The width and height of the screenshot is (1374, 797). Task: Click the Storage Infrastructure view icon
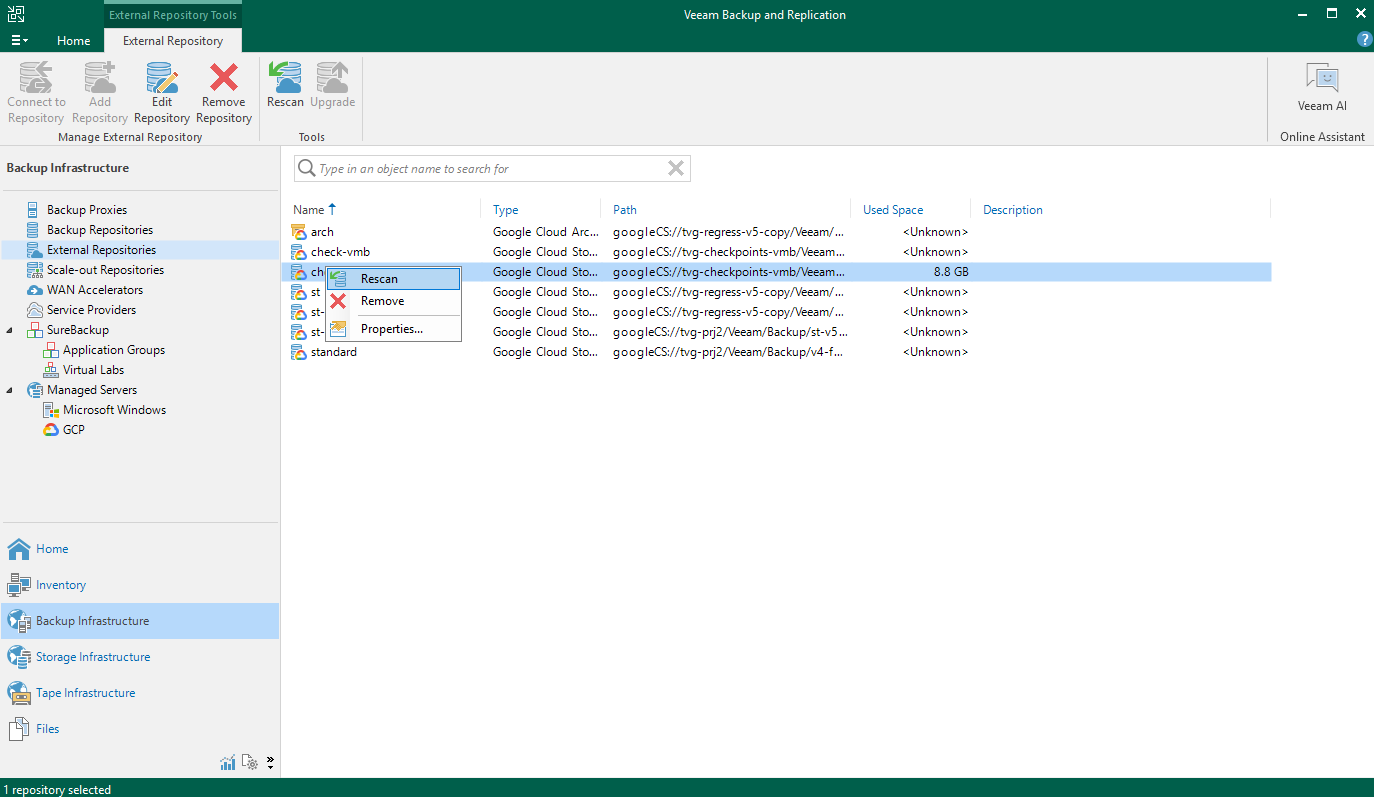pyautogui.click(x=19, y=657)
